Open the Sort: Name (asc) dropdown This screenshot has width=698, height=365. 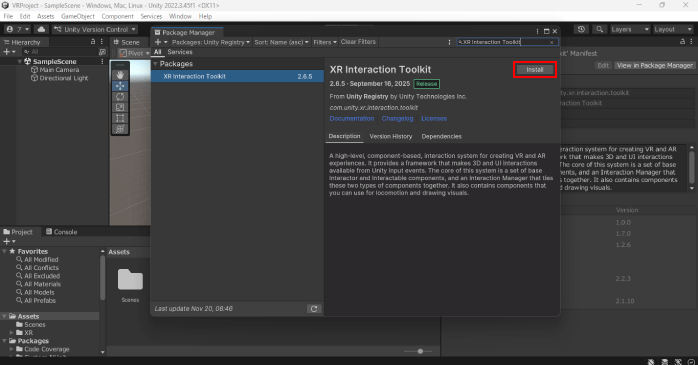click(x=281, y=42)
